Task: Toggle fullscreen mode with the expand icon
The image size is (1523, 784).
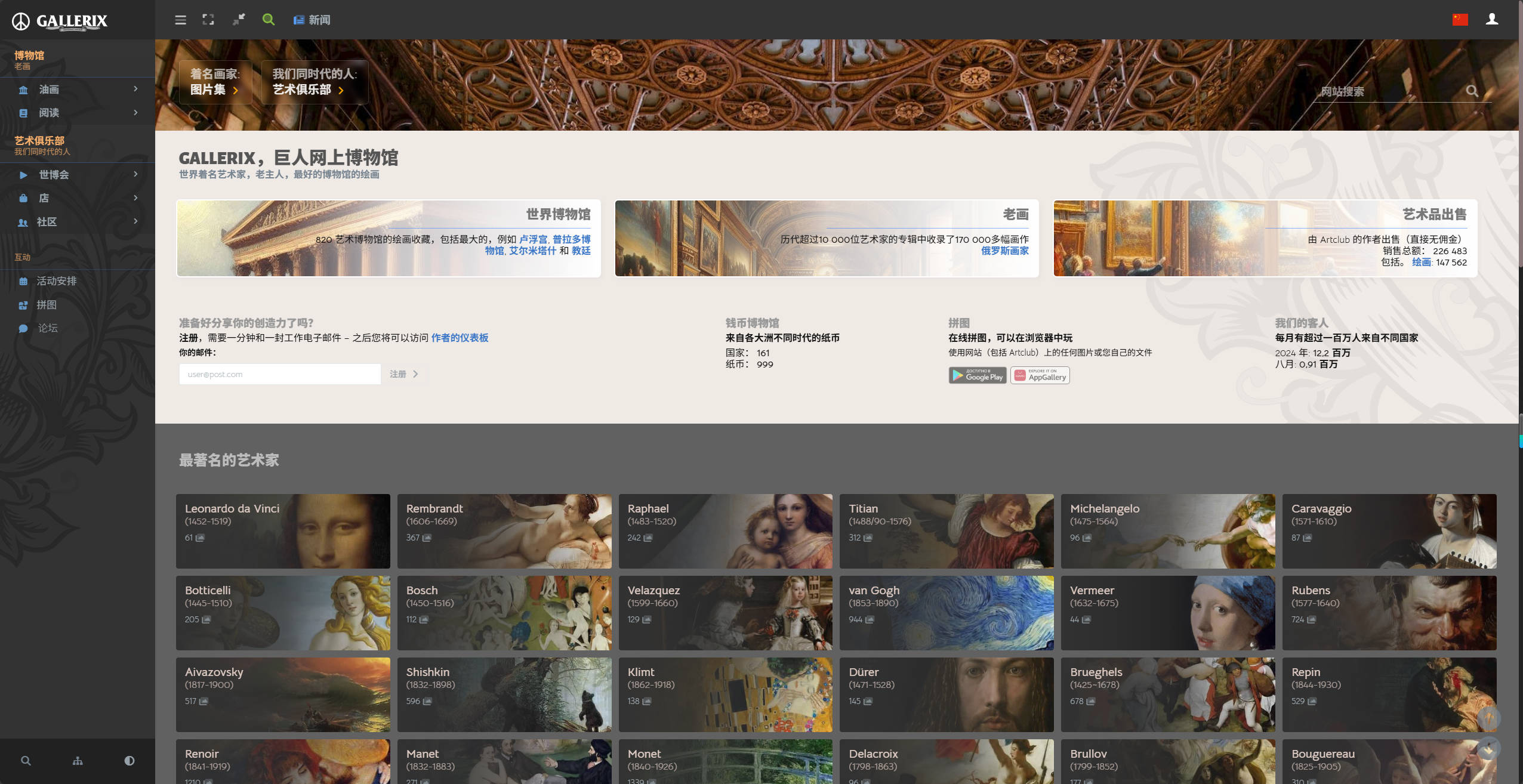Action: coord(208,20)
